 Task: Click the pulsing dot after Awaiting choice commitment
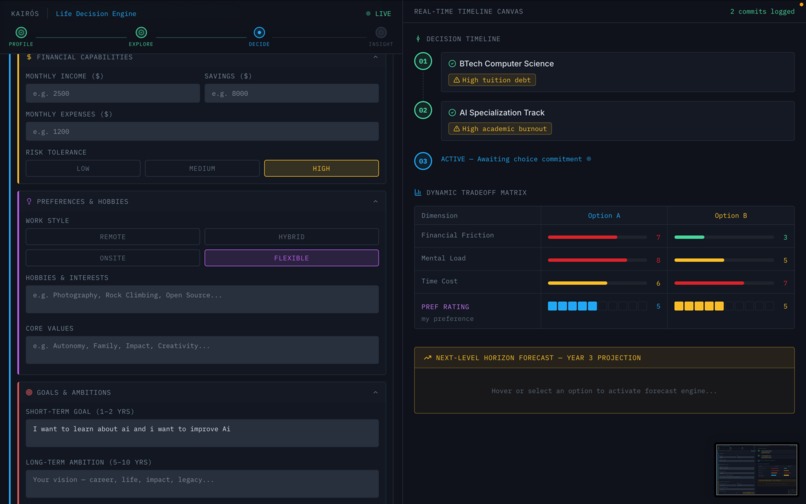point(589,159)
